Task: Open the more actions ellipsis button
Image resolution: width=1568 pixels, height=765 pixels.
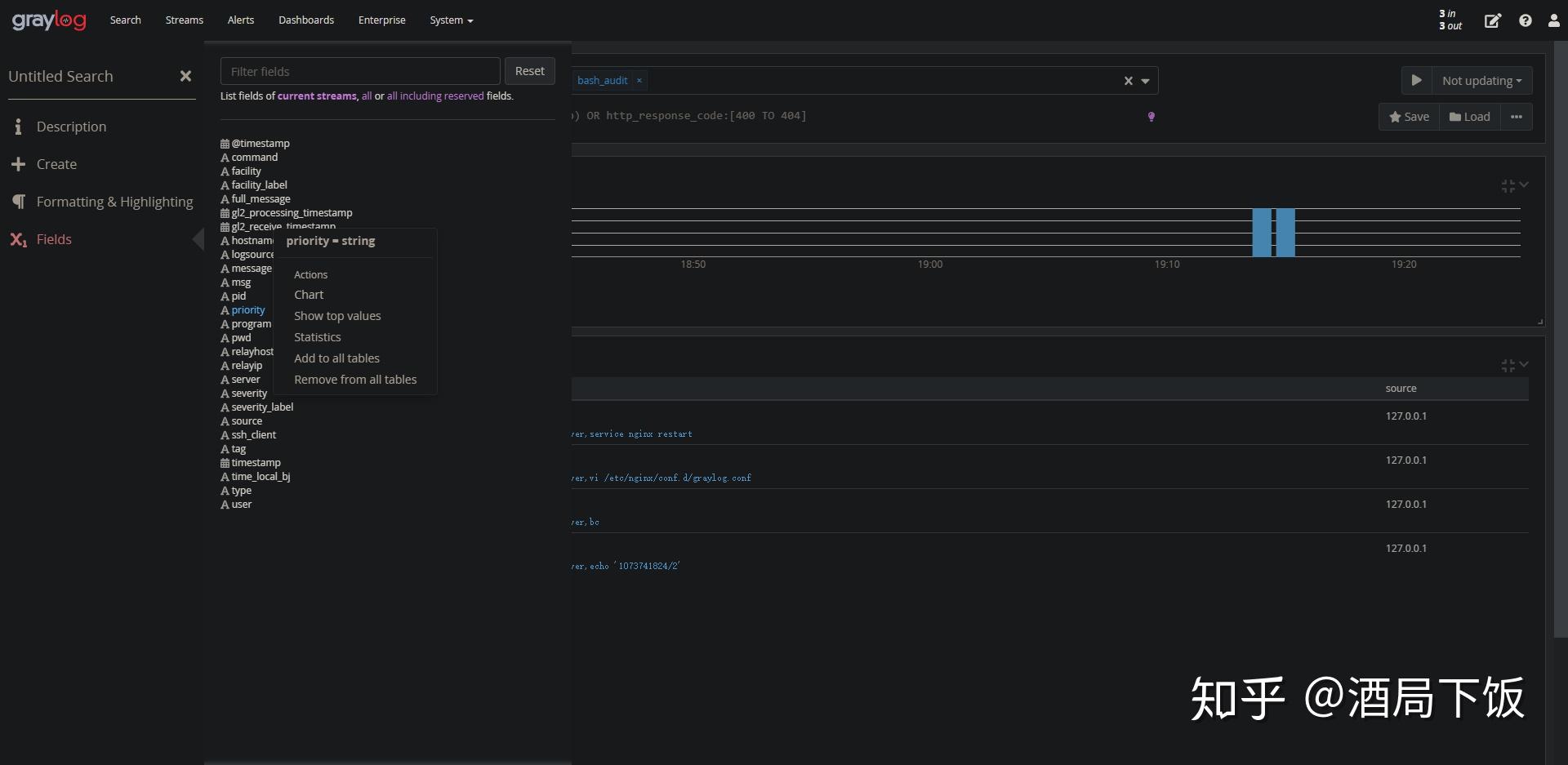Action: (x=1517, y=117)
